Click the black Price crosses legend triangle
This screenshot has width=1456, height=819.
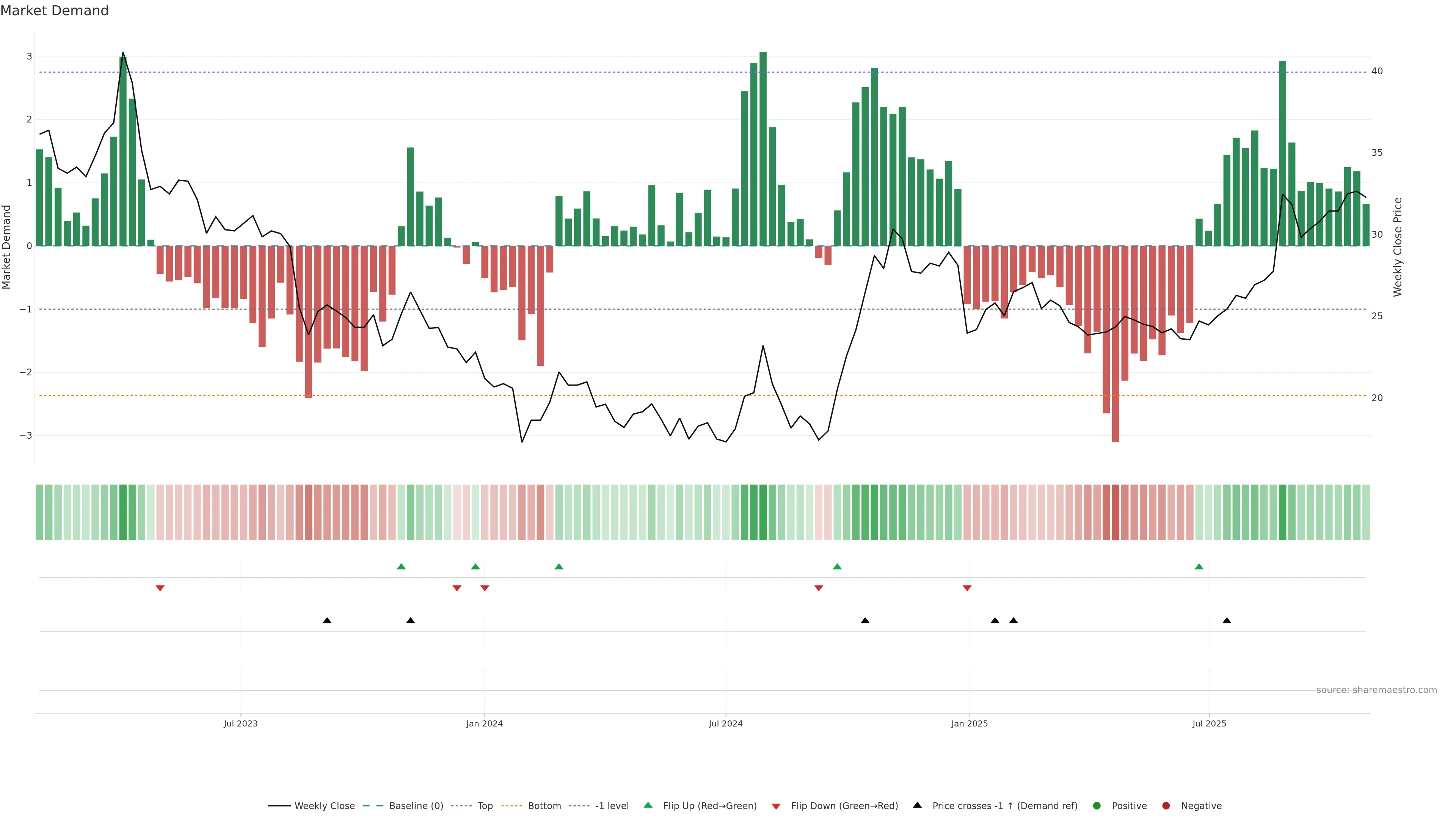pyautogui.click(x=917, y=805)
